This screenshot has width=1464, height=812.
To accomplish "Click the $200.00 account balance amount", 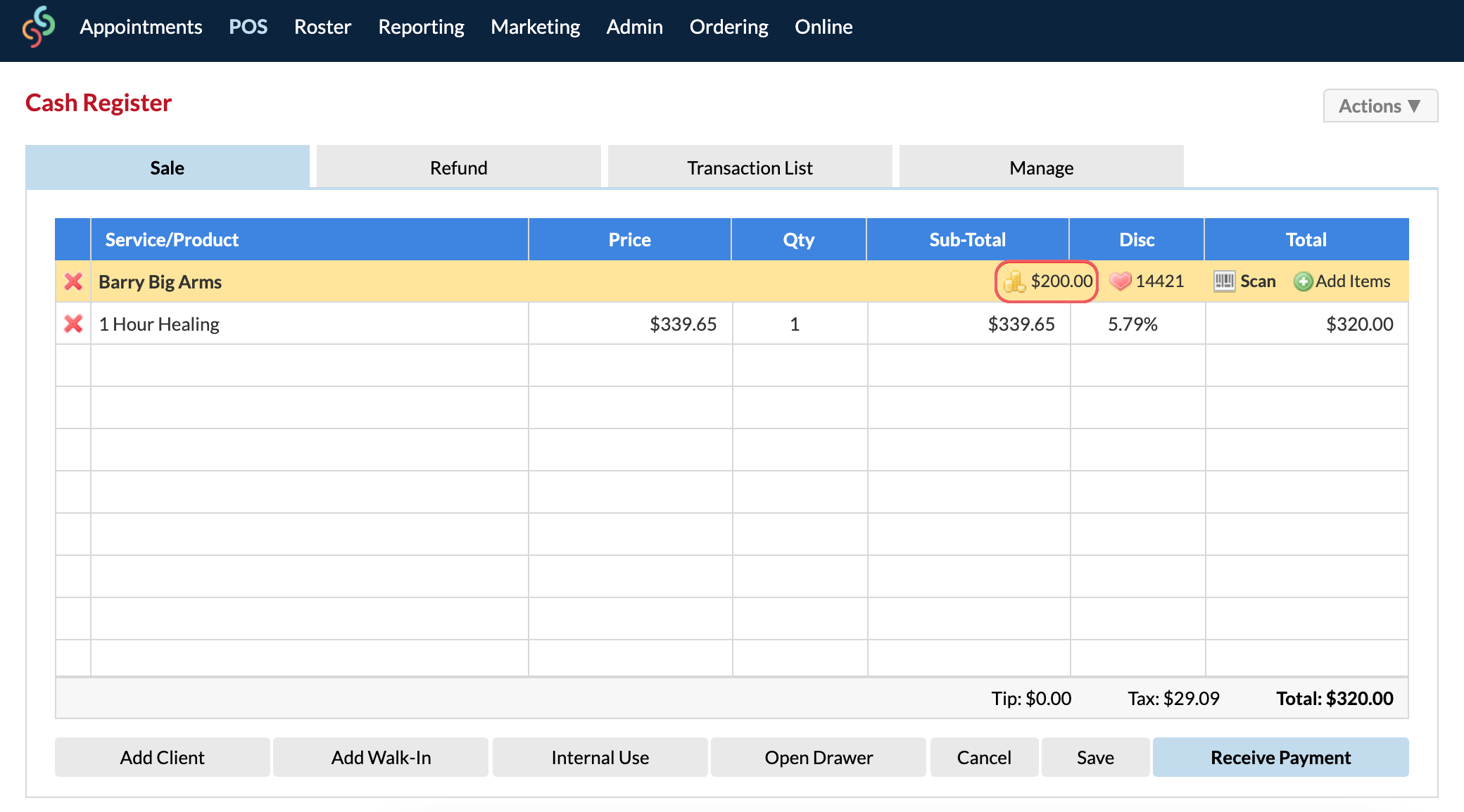I will [1061, 281].
